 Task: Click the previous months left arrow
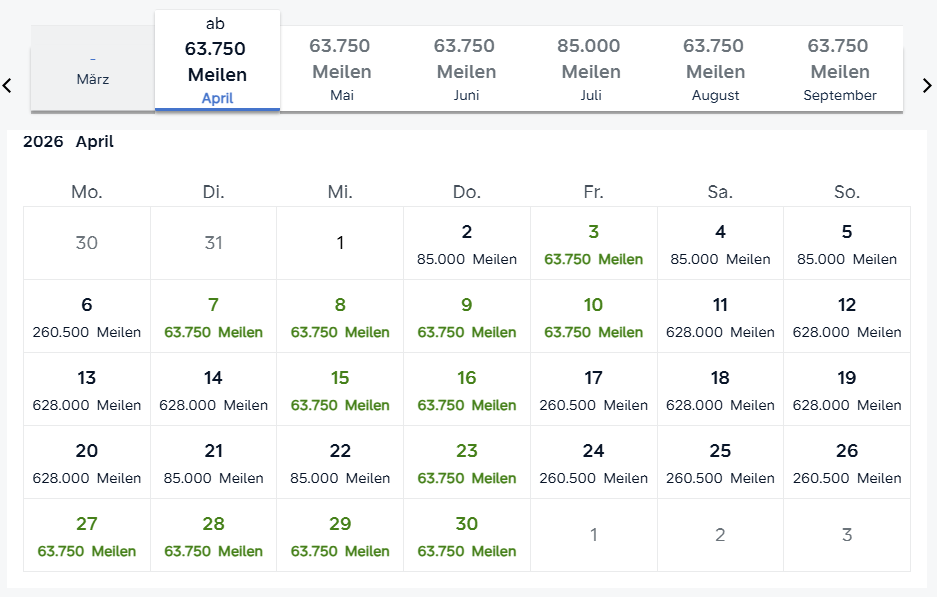[7, 86]
